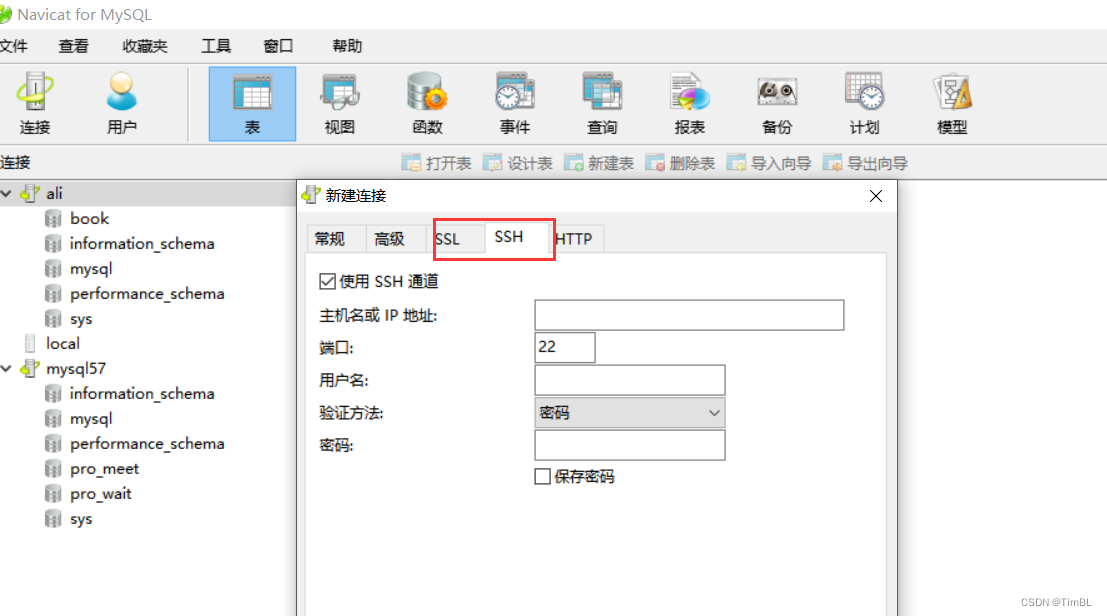Open the 函数 (Functions) icon

point(427,100)
